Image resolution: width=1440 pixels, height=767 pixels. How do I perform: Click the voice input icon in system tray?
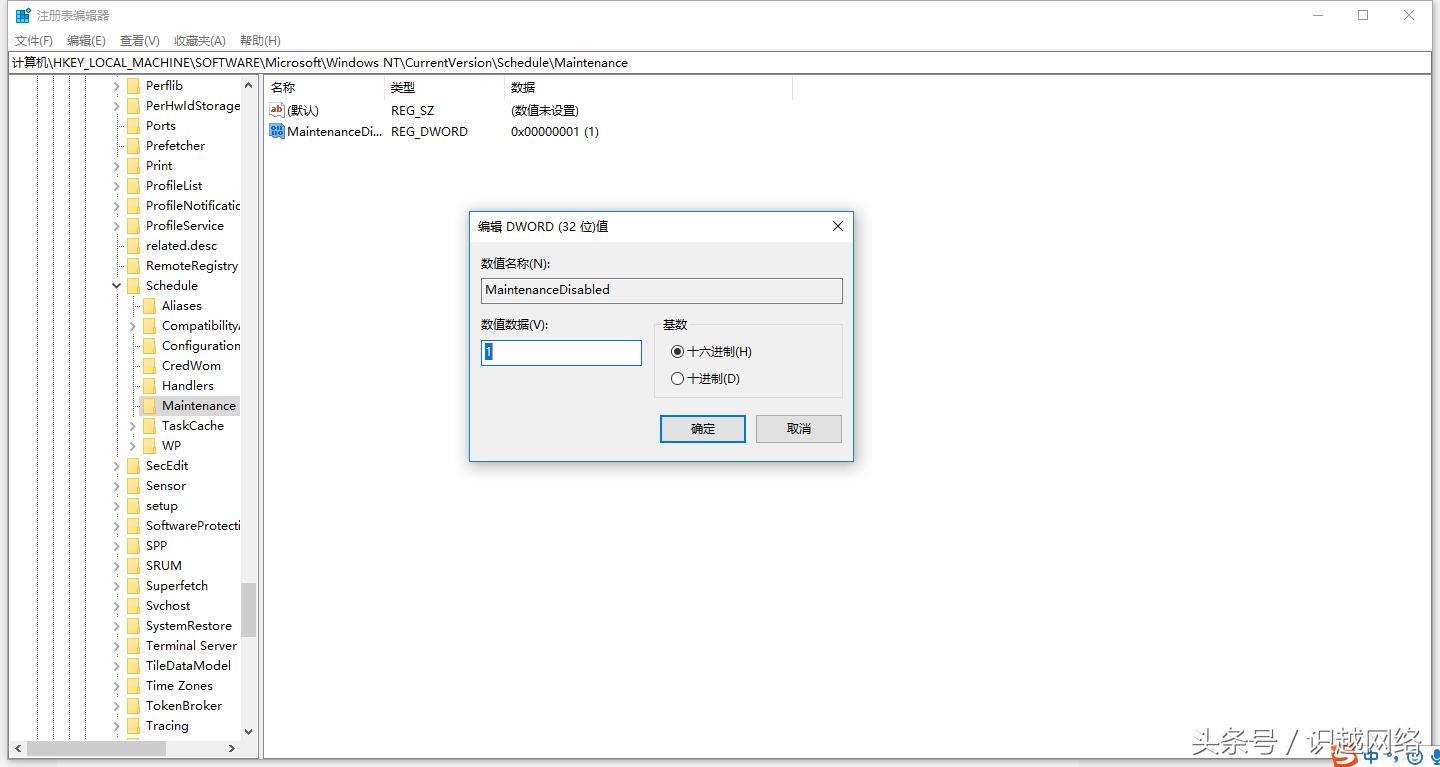[x=1434, y=758]
